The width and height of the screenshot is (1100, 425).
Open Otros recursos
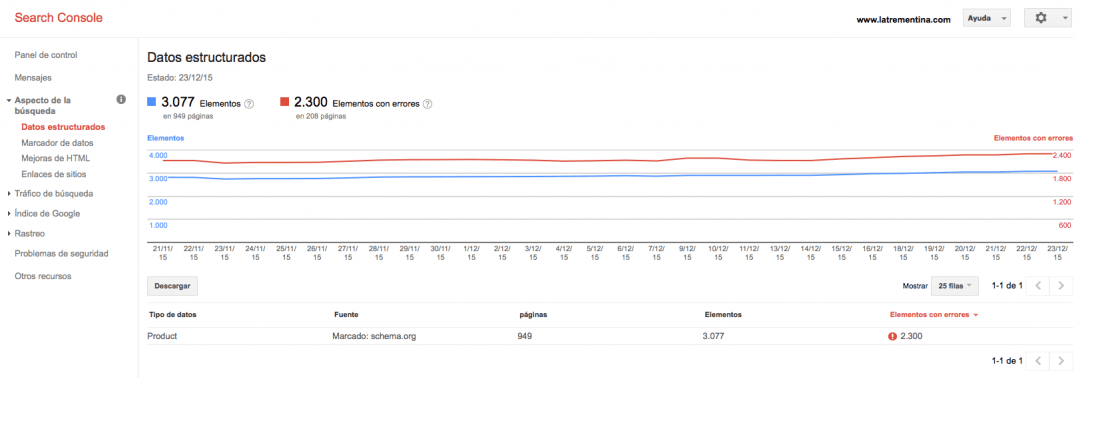[43, 276]
